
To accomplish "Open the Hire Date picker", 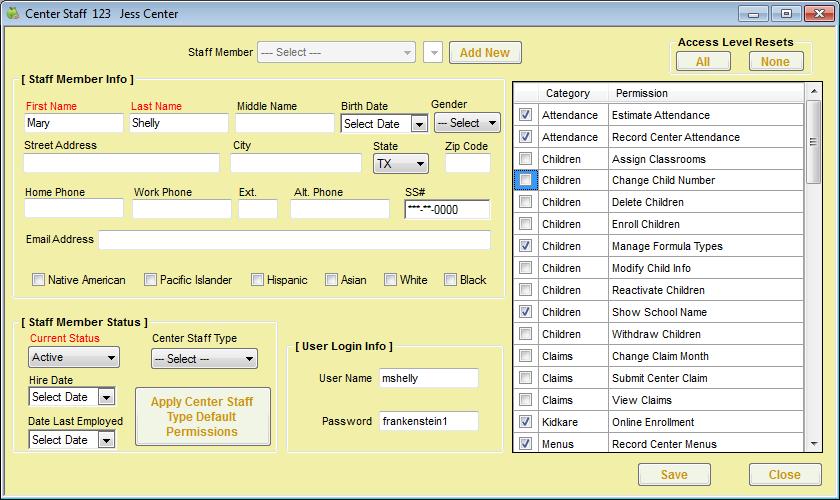I will coord(106,397).
